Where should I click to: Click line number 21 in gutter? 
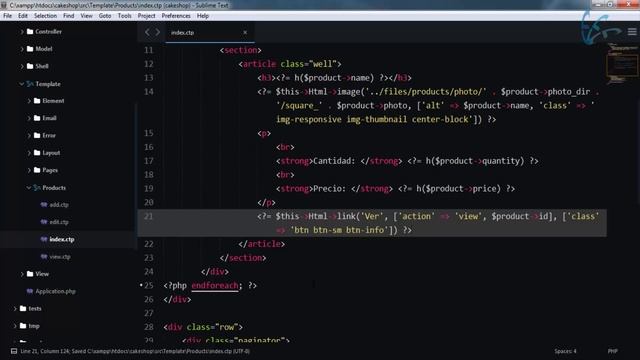[x=149, y=216]
